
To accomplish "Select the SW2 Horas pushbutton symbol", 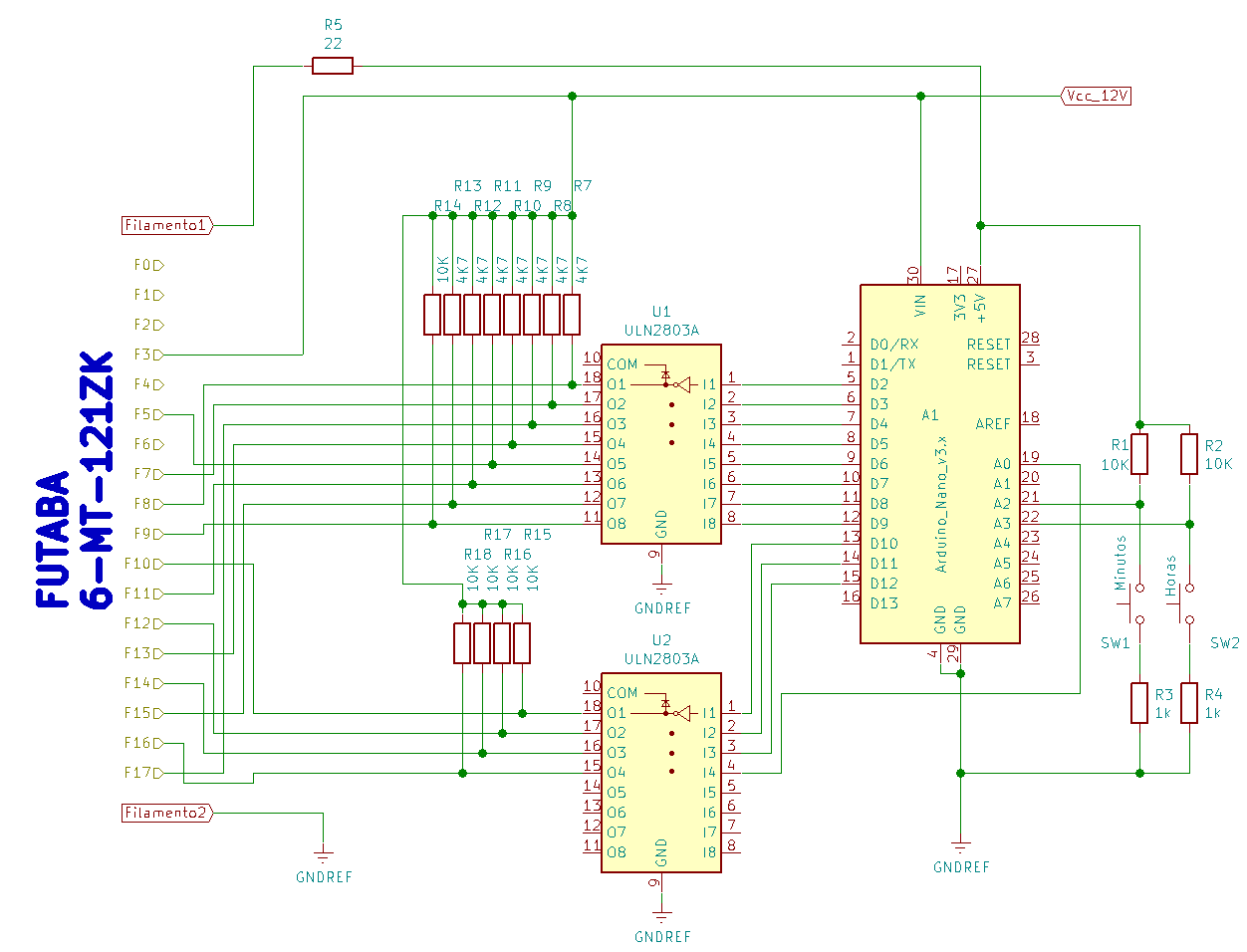I will tap(1185, 603).
